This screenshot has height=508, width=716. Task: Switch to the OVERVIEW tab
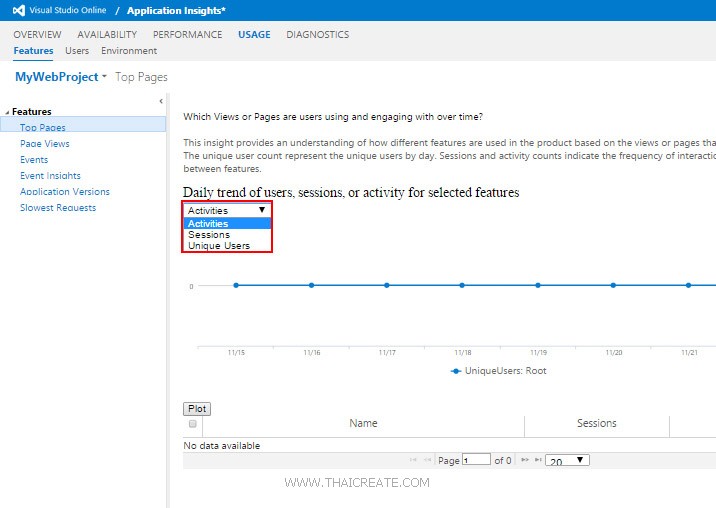click(37, 35)
